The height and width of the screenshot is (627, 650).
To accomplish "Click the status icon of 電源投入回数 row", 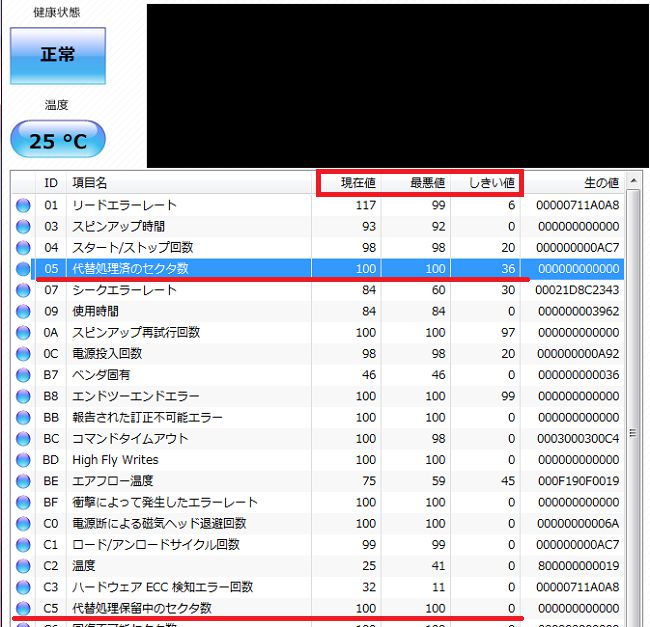I will (x=23, y=353).
